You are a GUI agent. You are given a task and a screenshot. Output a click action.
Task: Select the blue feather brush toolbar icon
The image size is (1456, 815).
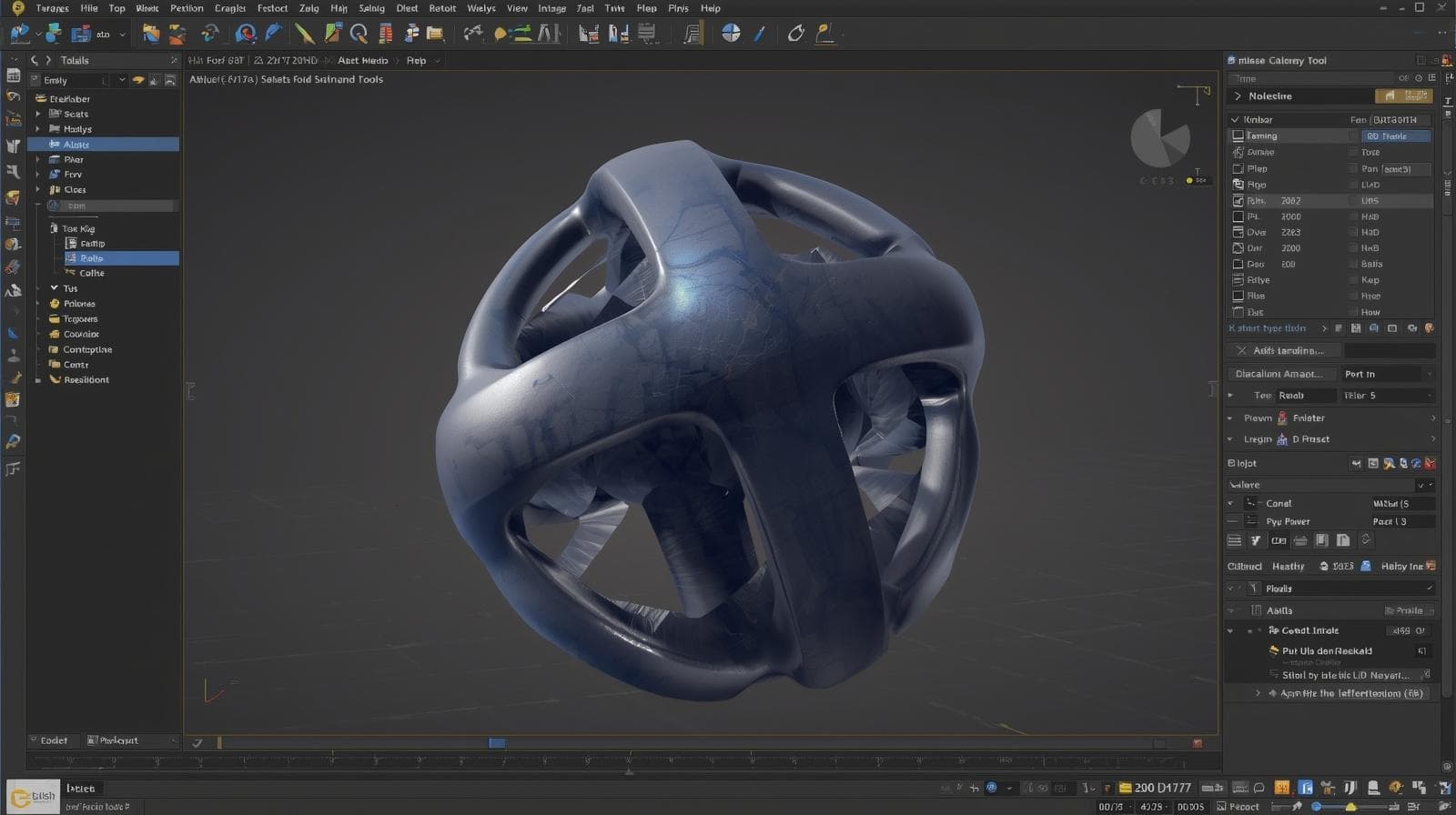273,34
